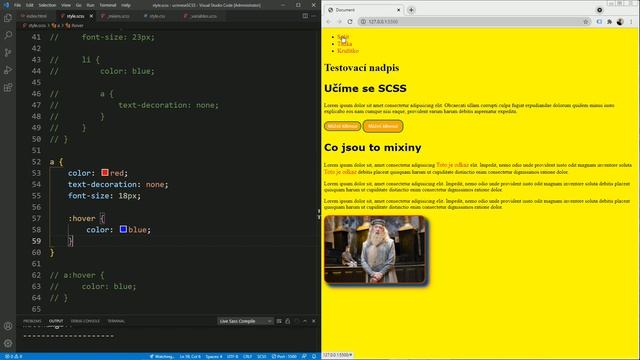Switch to the Terminal panel tab

pyautogui.click(x=116, y=321)
